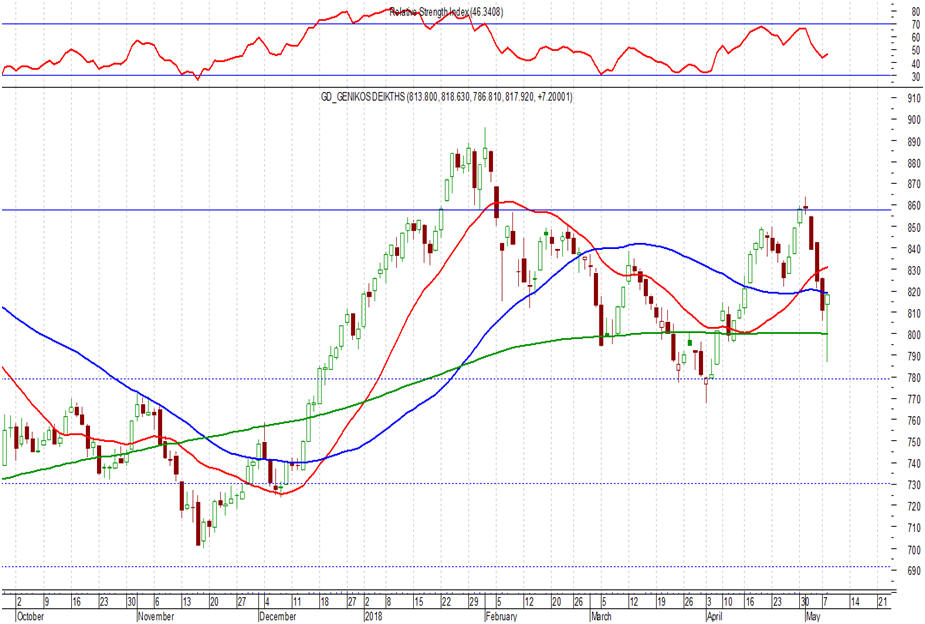Image resolution: width=925 pixels, height=624 pixels.
Task: Click the October month label
Action: [x=30, y=616]
